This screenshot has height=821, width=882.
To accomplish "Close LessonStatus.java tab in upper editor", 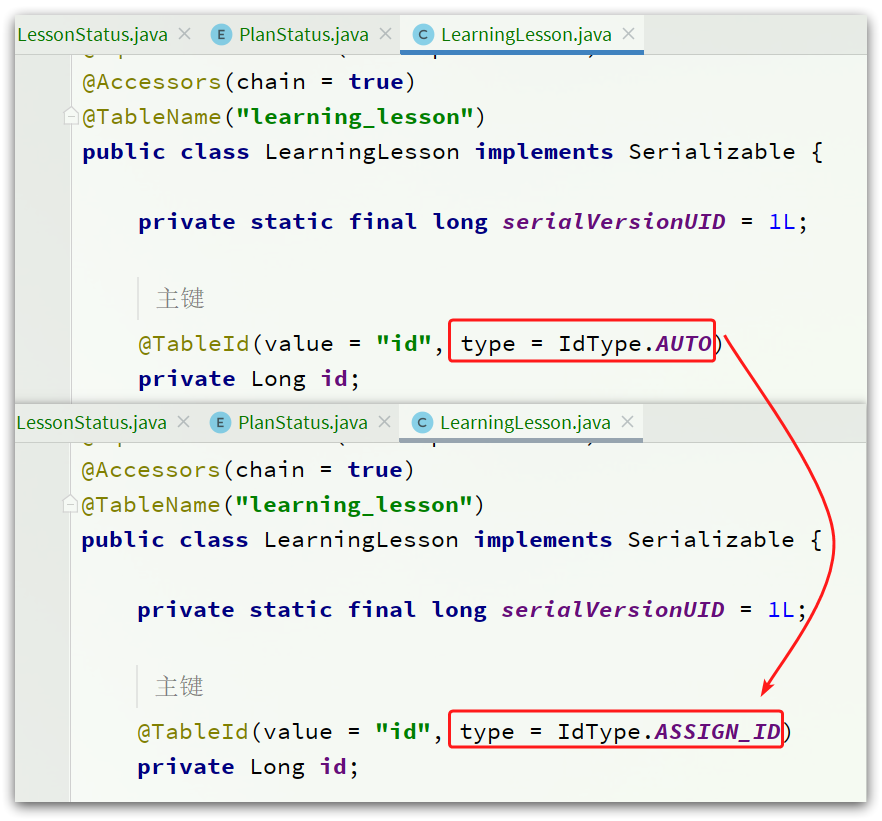I will click(184, 34).
